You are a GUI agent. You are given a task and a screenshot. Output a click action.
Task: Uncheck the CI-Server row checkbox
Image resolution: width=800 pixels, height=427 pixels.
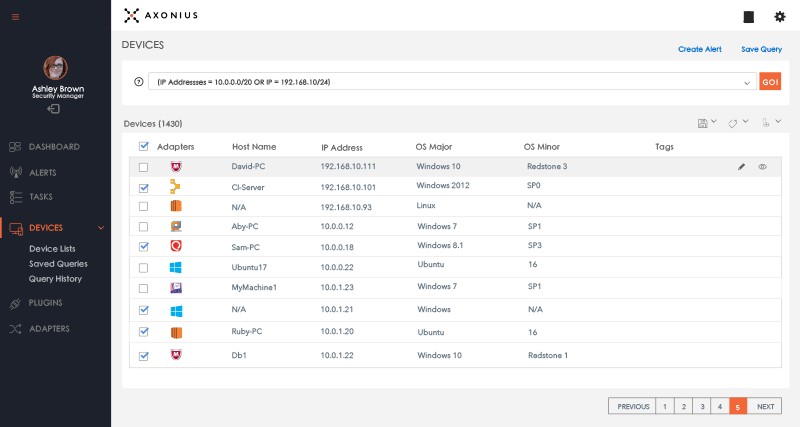(x=144, y=187)
